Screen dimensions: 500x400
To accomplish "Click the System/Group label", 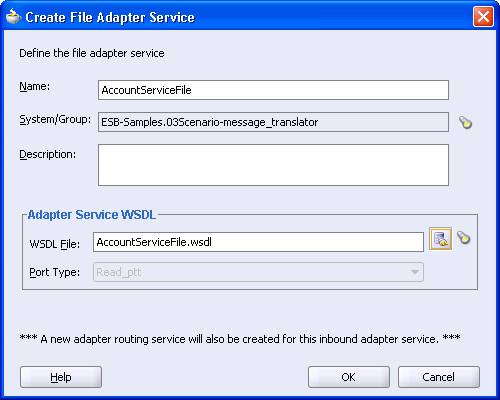I will [x=55, y=119].
